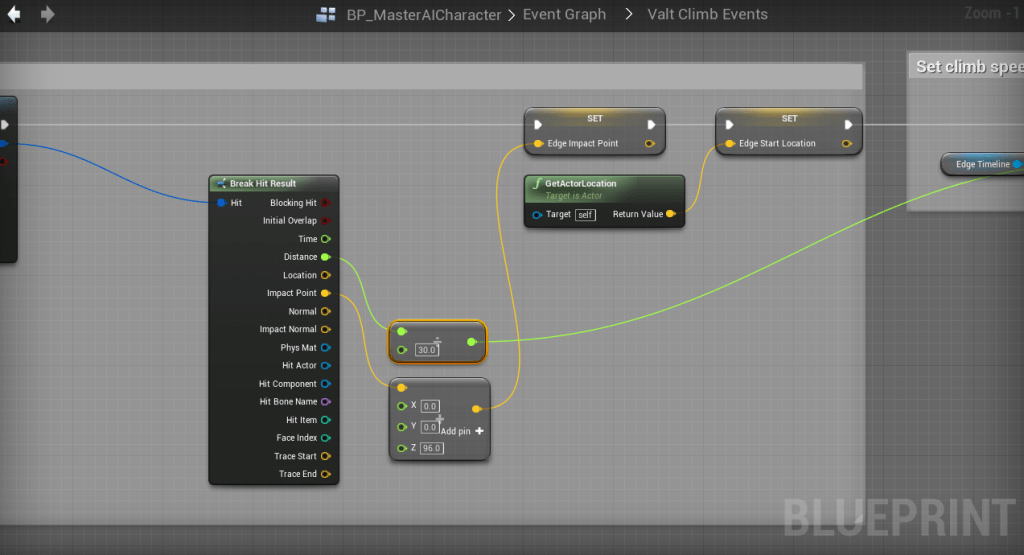Click the Z value field showing 96.0
Screen dimensions: 1024x555
pos(431,448)
